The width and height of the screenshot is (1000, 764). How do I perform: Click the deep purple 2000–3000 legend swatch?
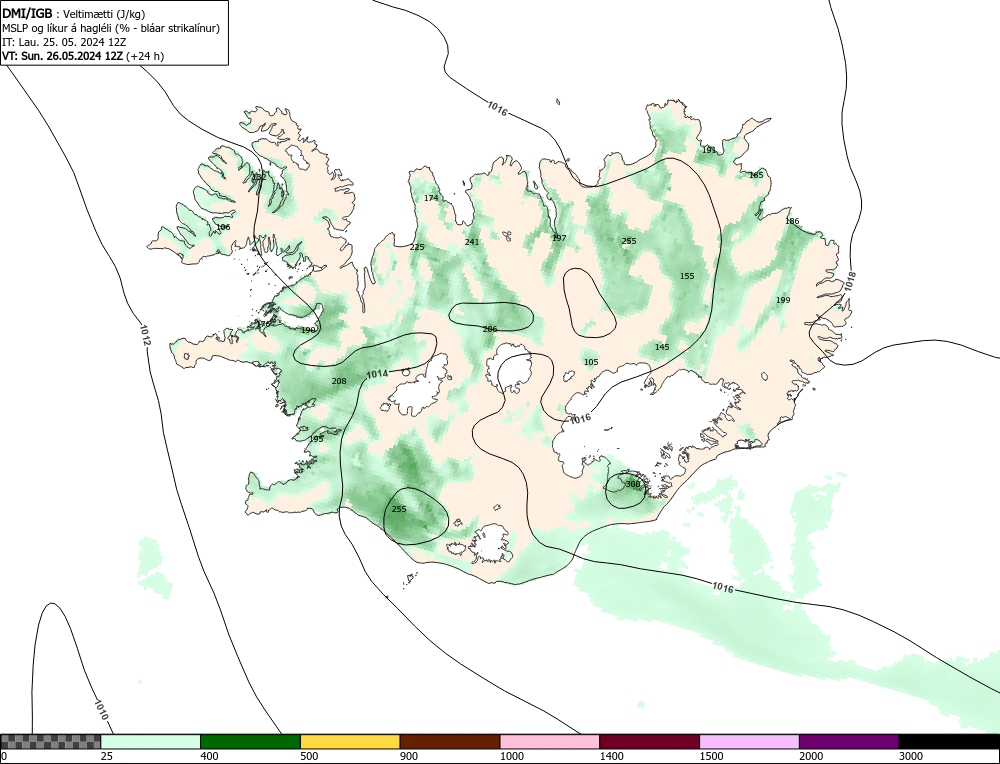point(849,742)
